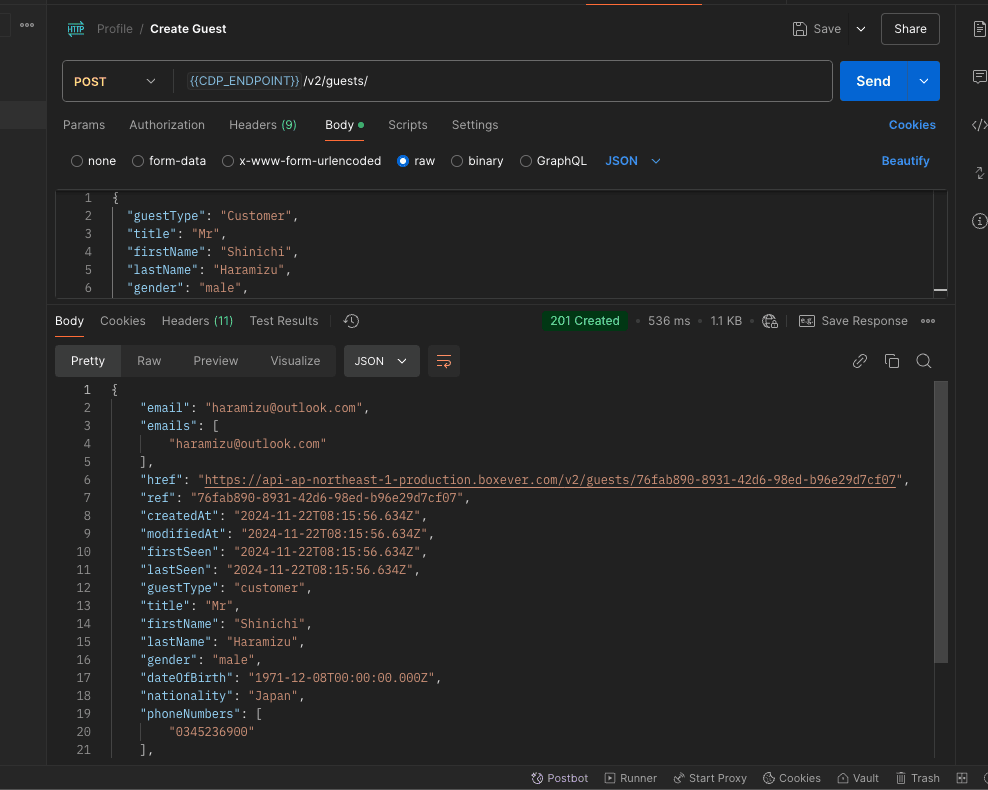Open the Test Results tab
Image resolution: width=988 pixels, height=790 pixels.
pos(284,321)
